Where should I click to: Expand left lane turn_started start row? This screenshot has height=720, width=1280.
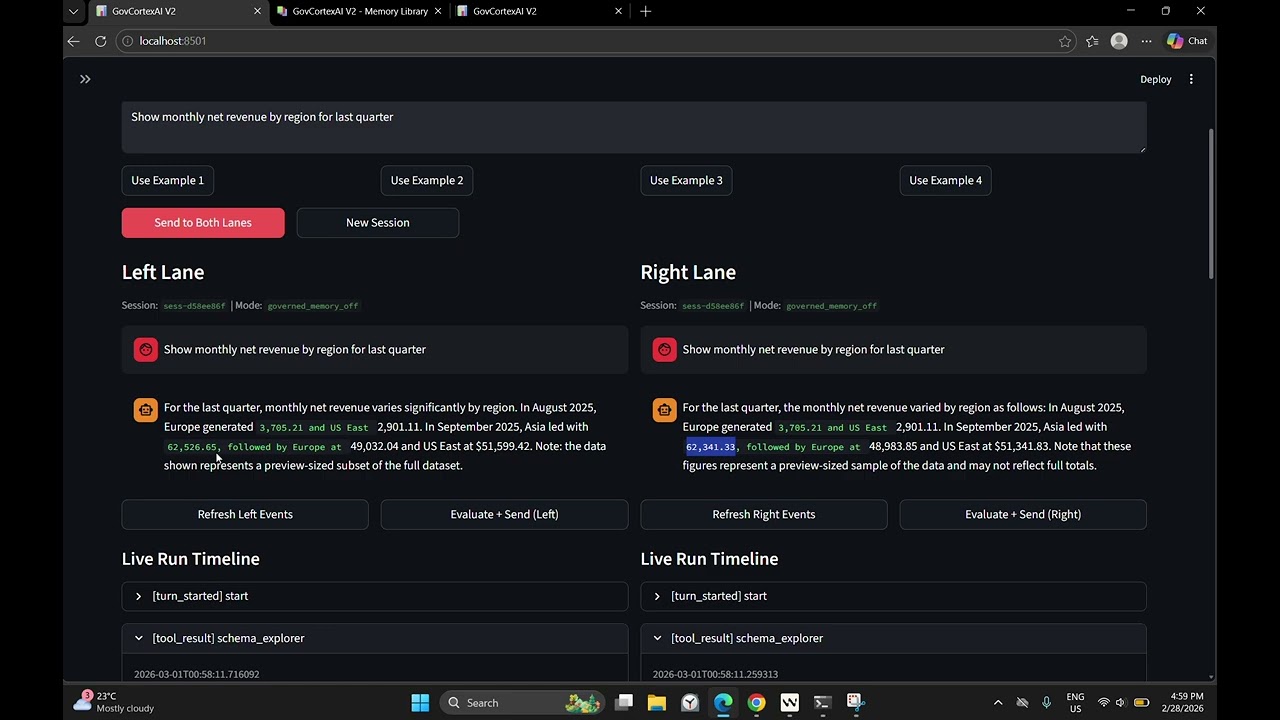point(375,596)
